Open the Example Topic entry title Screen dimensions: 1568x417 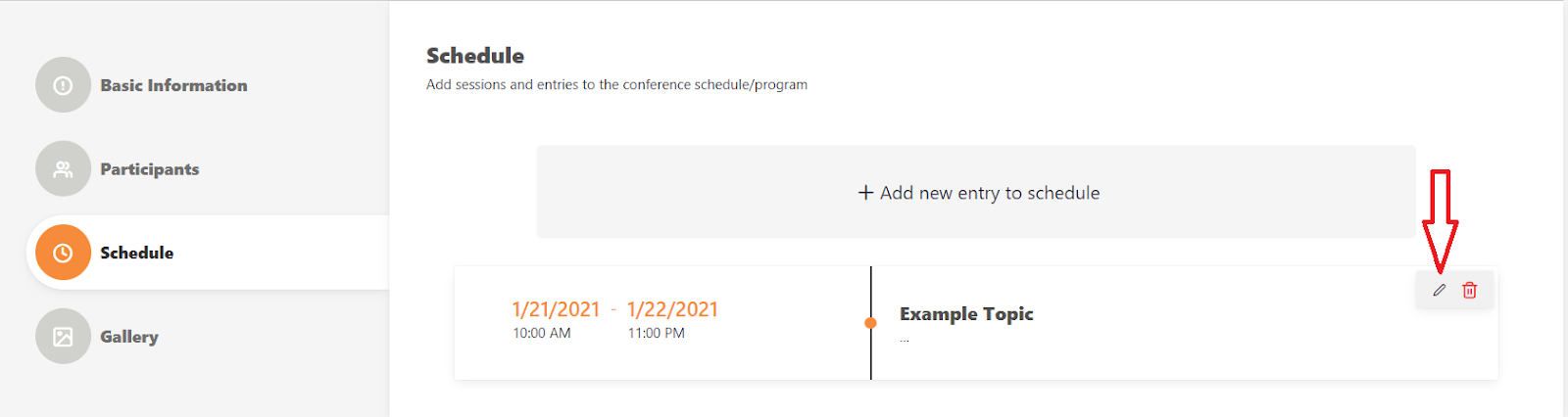(x=966, y=314)
